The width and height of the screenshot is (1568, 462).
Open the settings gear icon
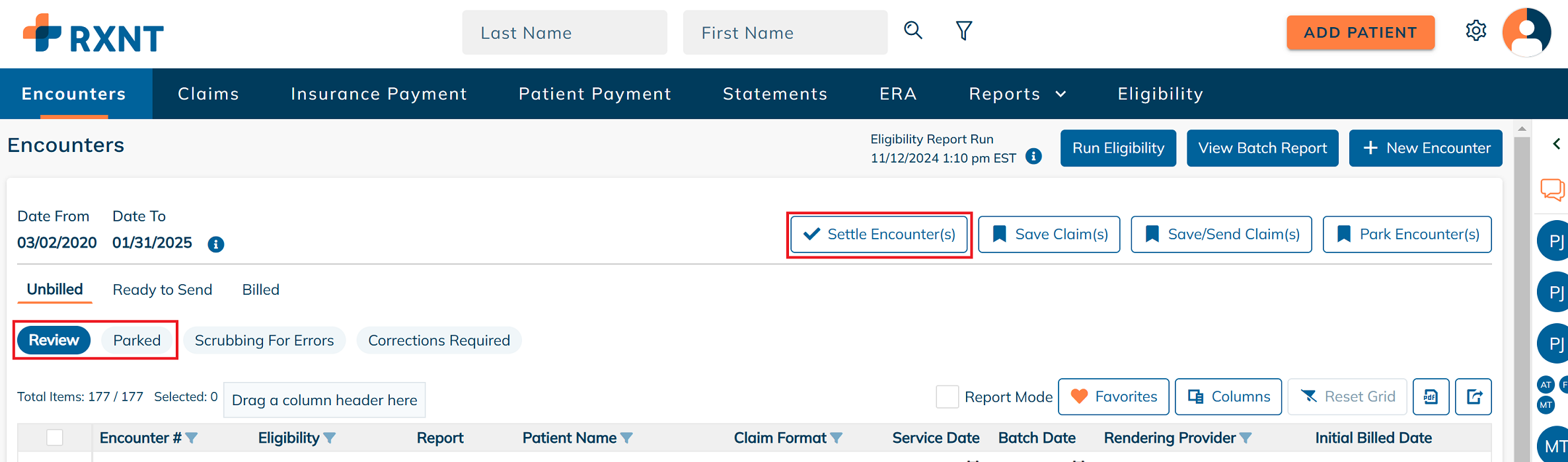click(1475, 30)
